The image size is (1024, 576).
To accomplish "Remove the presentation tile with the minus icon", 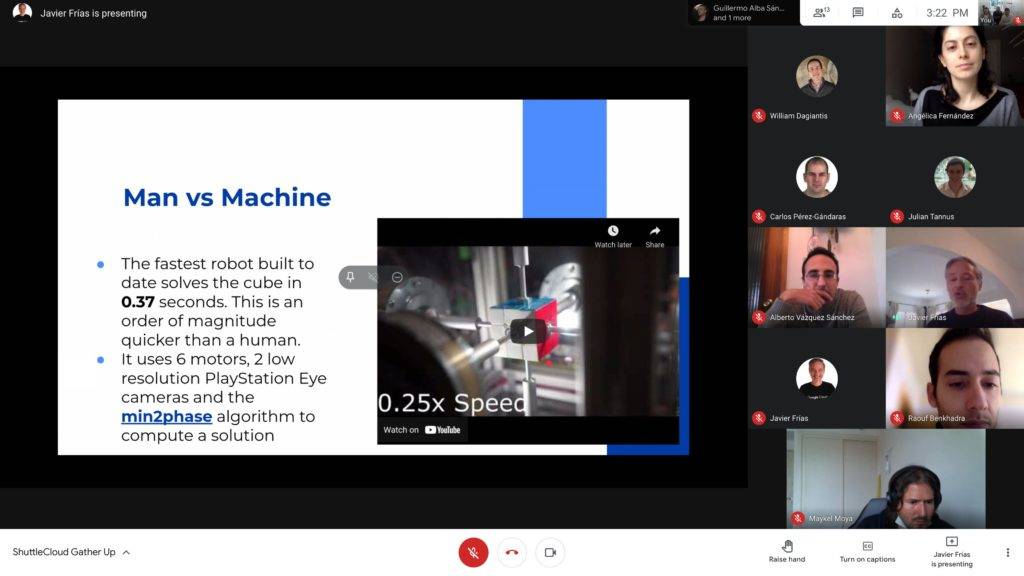I will point(396,277).
